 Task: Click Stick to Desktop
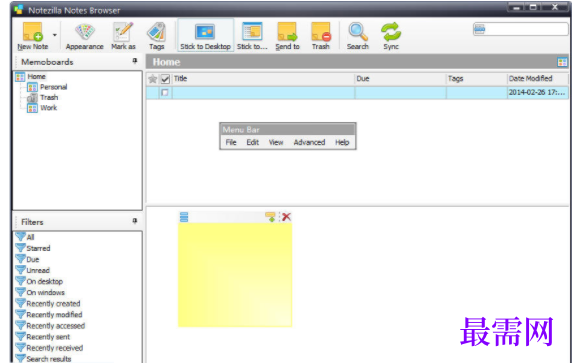(x=205, y=36)
